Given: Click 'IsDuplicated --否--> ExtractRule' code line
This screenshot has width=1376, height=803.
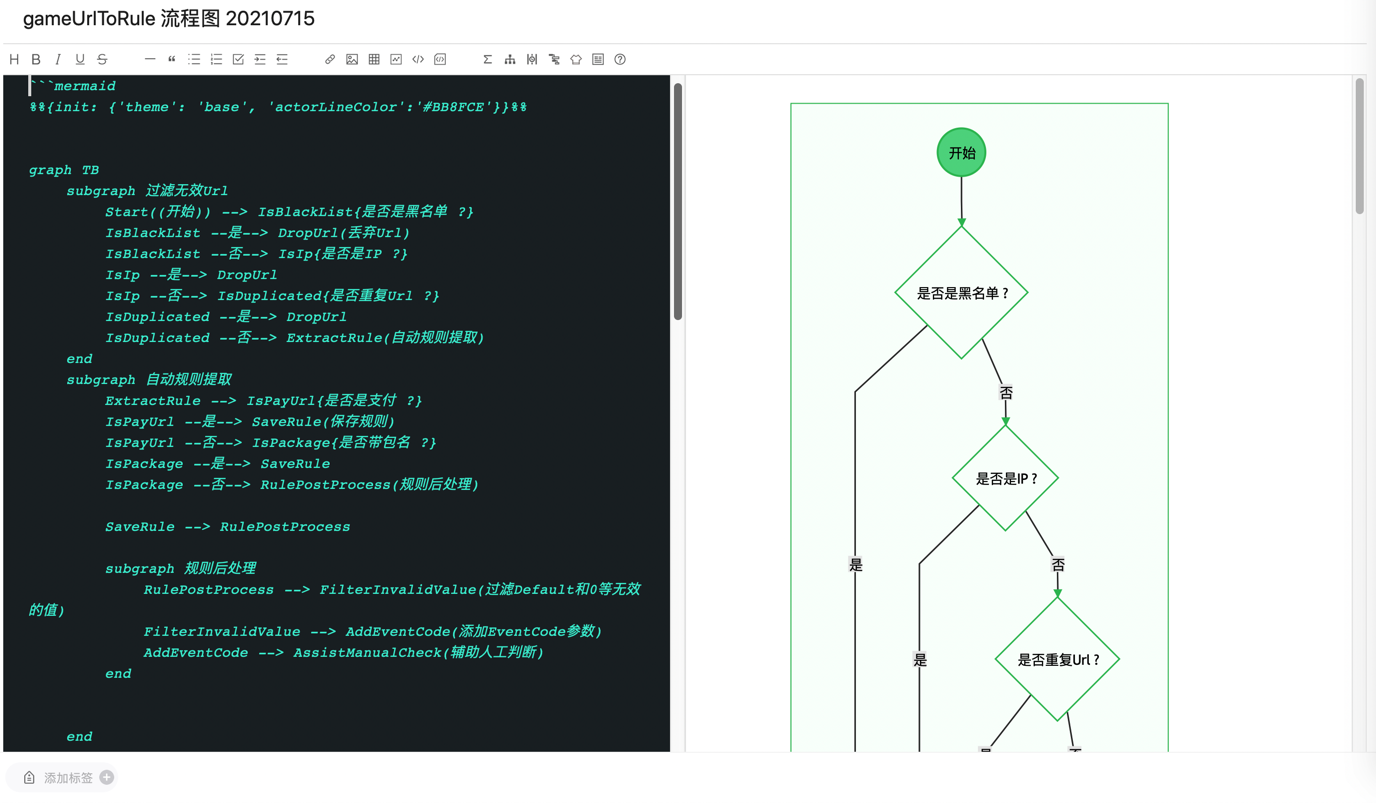Looking at the screenshot, I should [294, 338].
